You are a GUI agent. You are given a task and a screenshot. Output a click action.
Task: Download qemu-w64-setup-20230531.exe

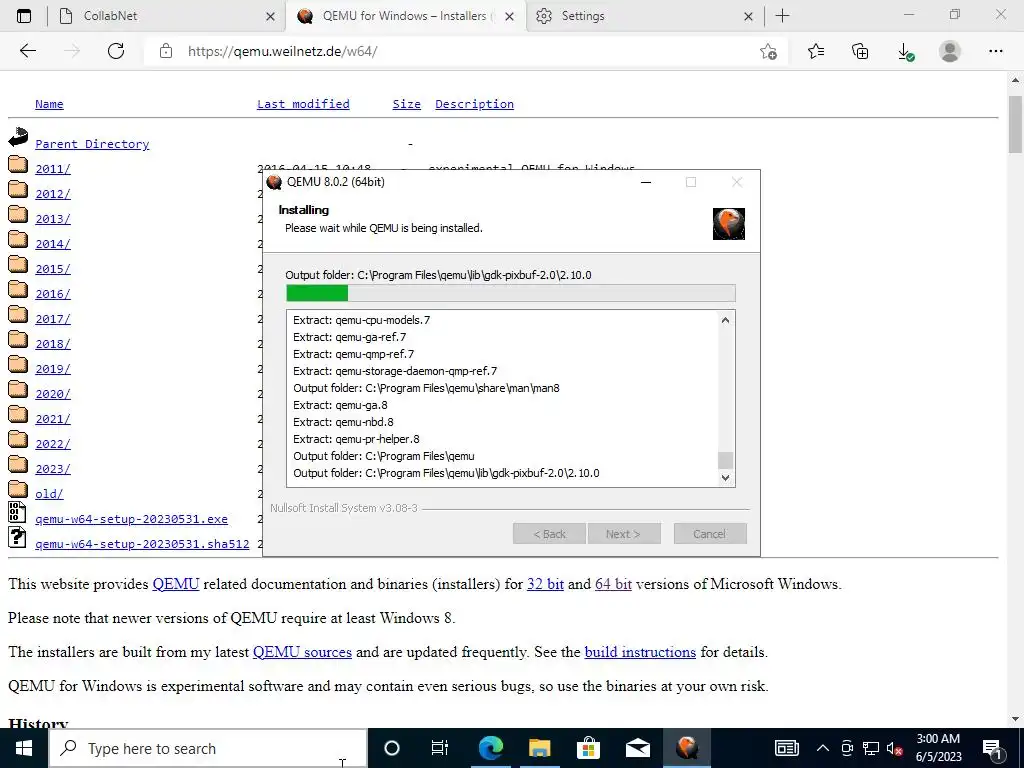point(131,519)
